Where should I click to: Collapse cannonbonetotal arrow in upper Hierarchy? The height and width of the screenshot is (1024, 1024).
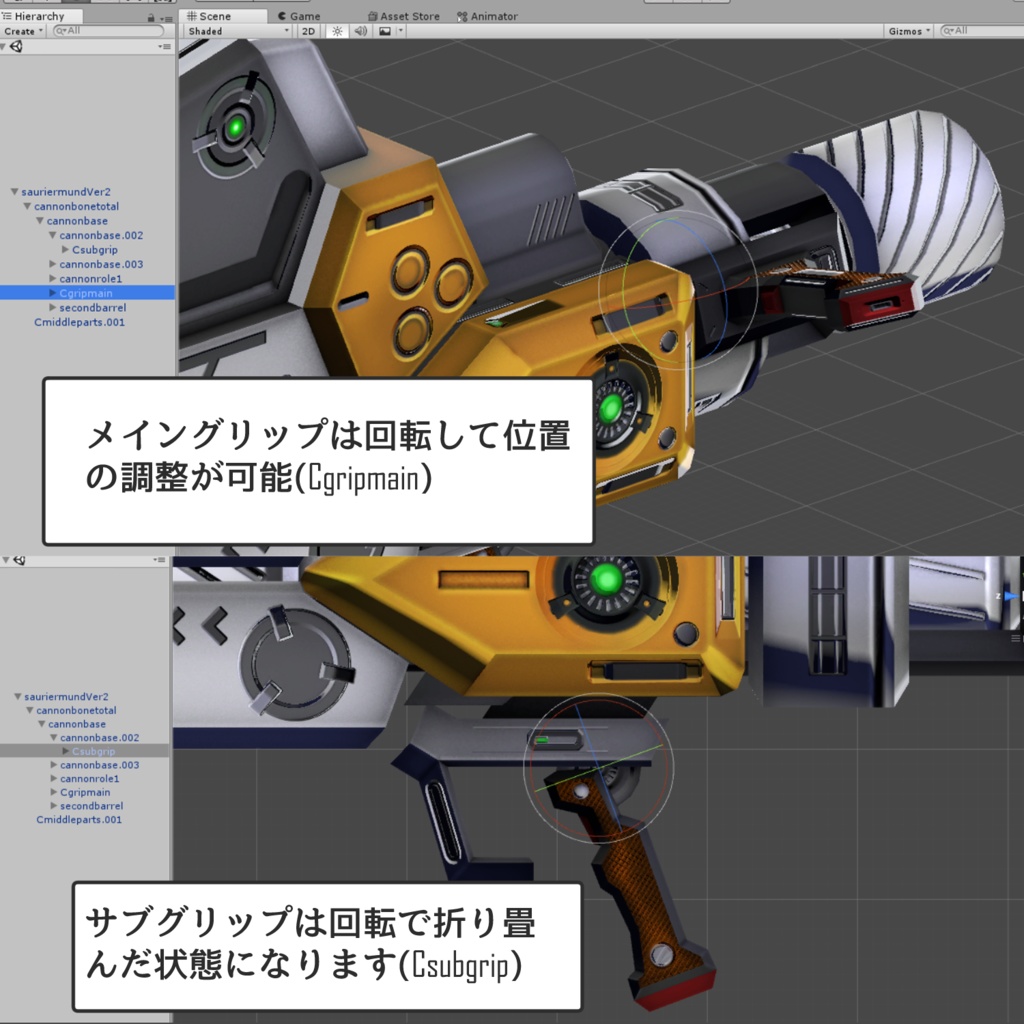(x=27, y=206)
